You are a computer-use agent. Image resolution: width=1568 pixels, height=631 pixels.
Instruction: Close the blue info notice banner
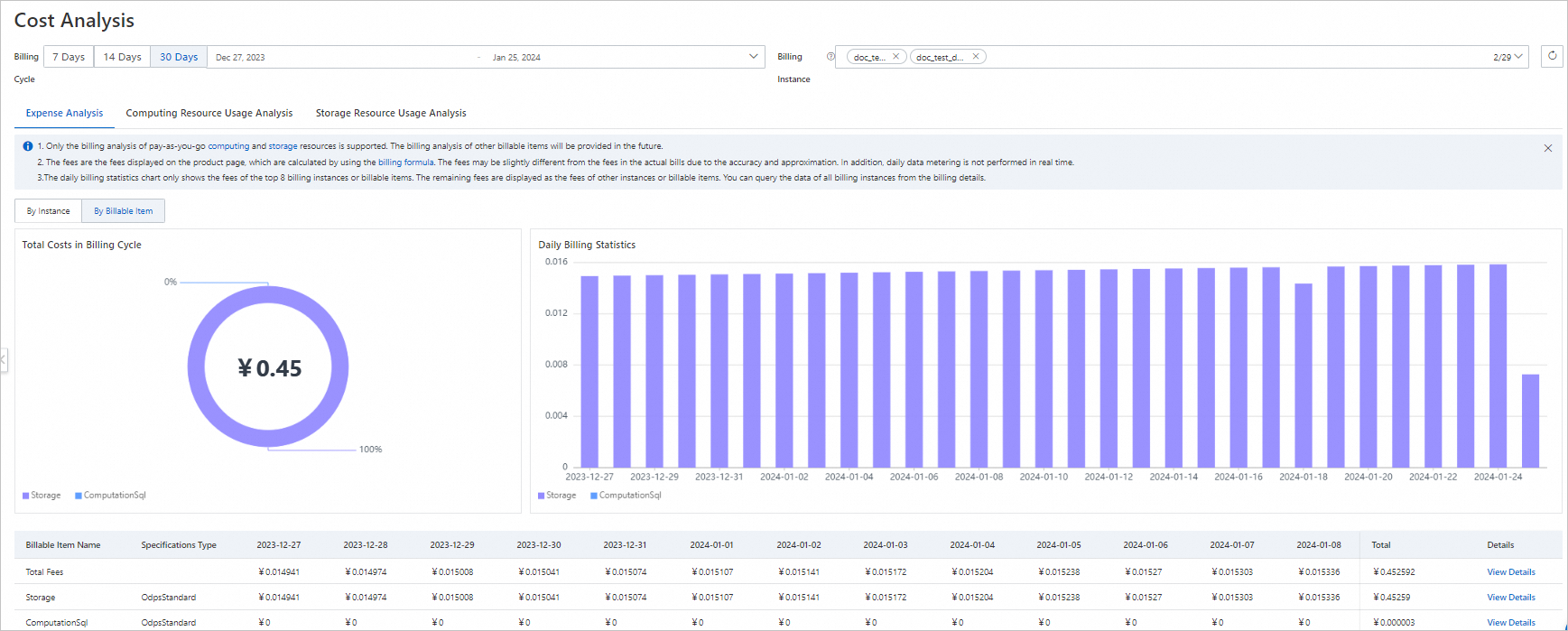(x=1547, y=148)
